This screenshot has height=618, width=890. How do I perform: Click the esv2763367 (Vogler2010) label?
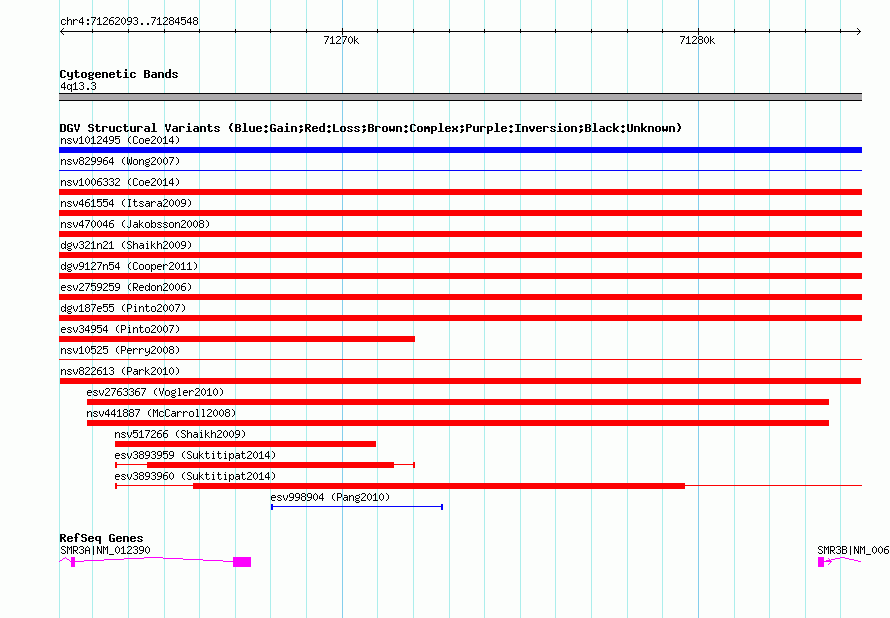[155, 392]
